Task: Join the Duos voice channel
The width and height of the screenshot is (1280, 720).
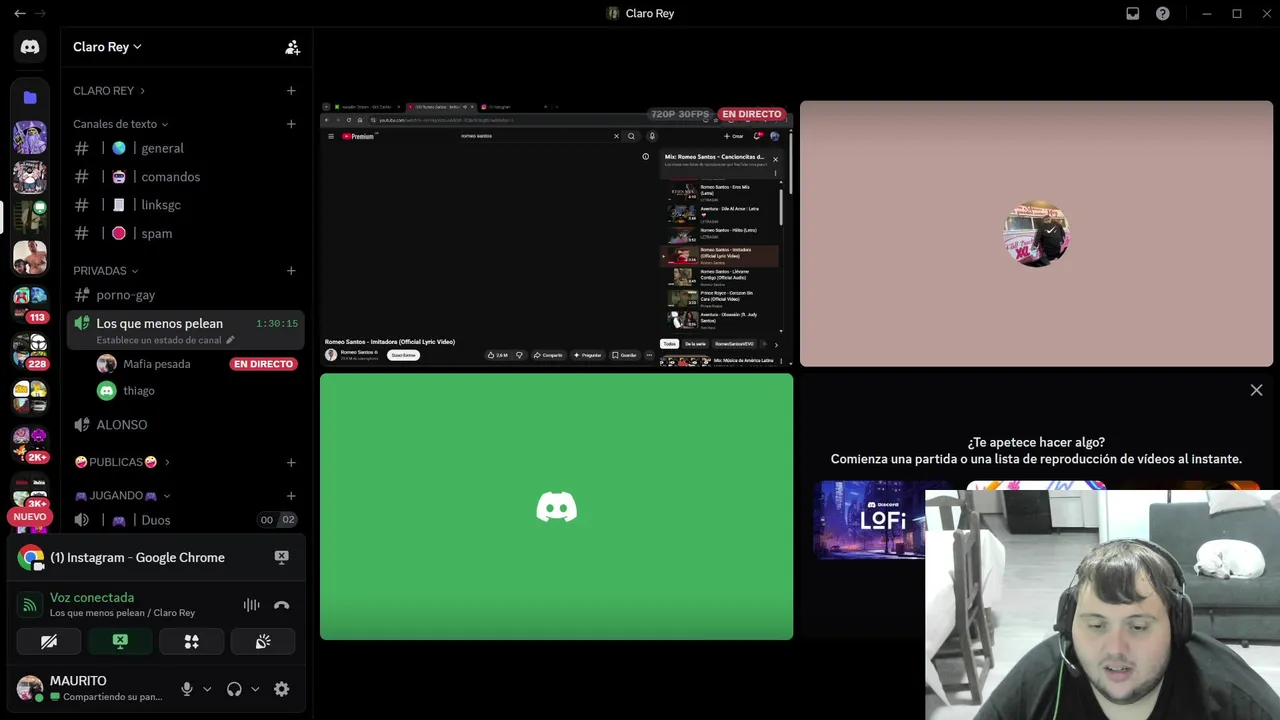Action: tap(186, 520)
